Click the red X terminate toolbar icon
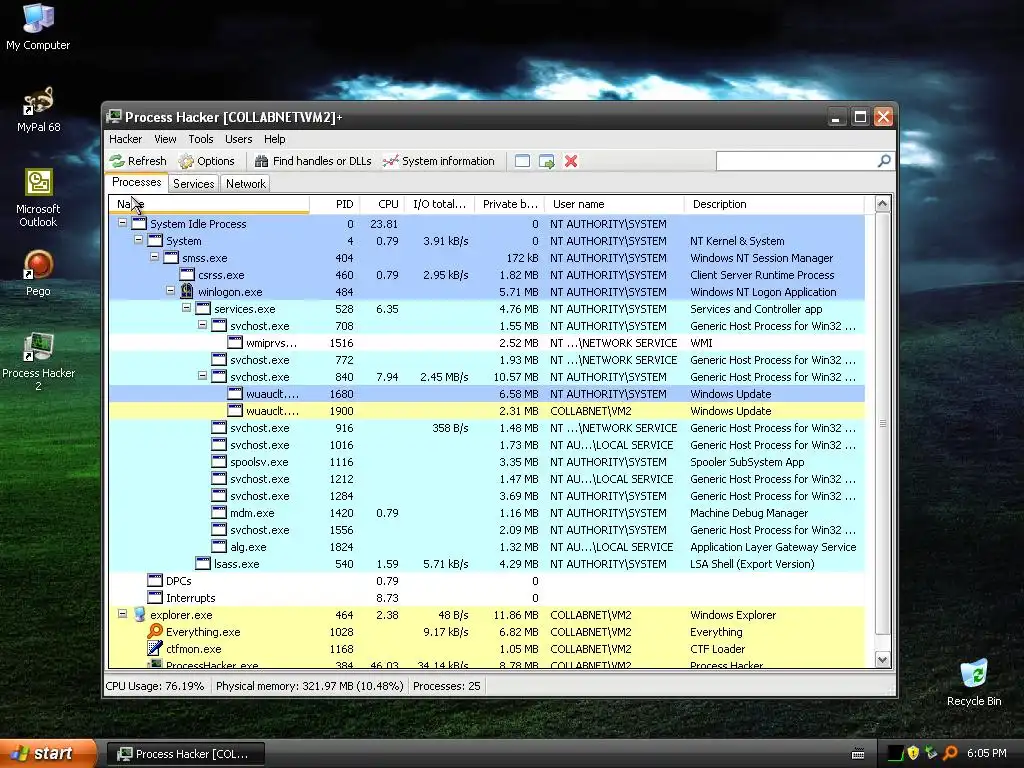 [x=571, y=161]
